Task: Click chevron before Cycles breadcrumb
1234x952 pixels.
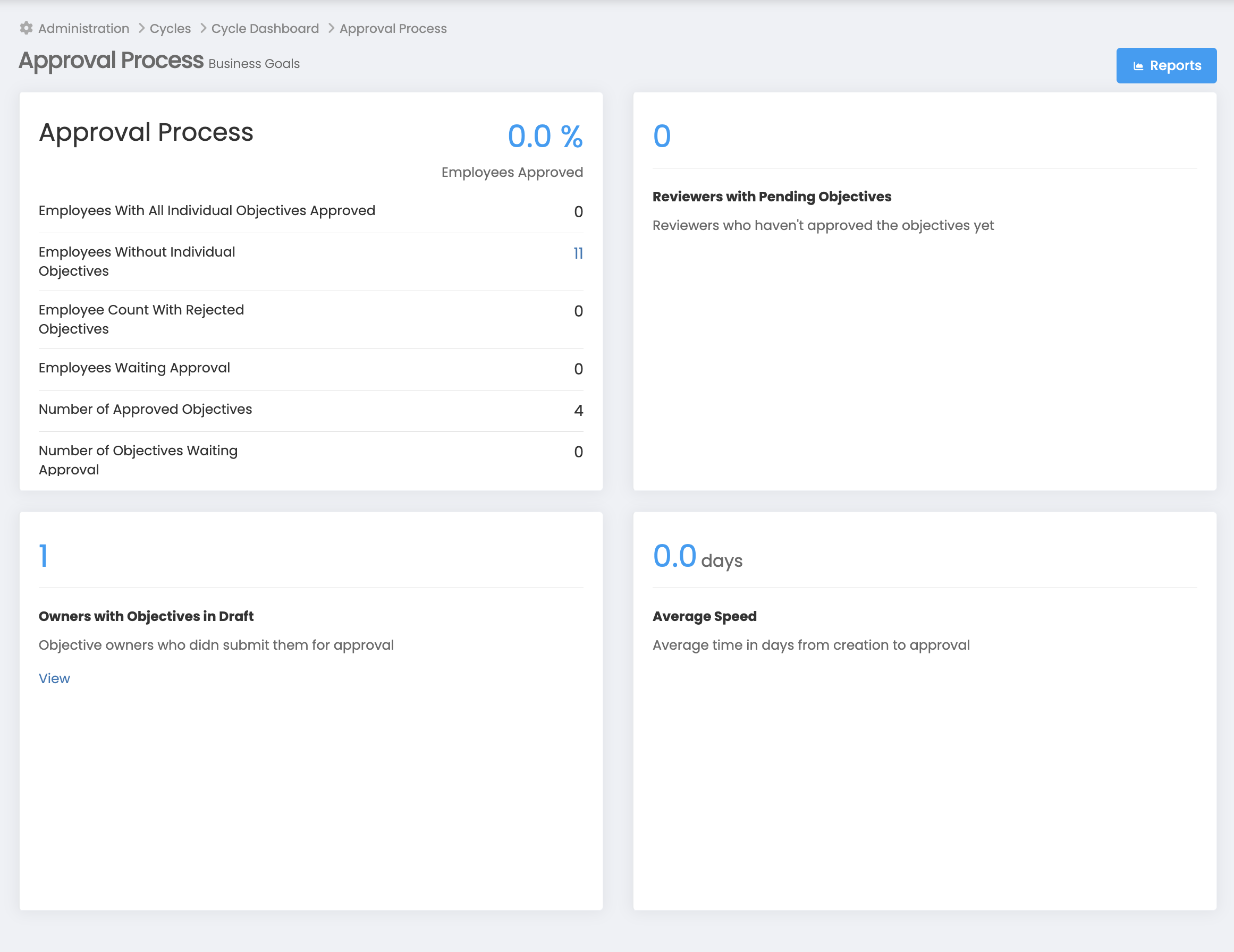Action: (142, 28)
